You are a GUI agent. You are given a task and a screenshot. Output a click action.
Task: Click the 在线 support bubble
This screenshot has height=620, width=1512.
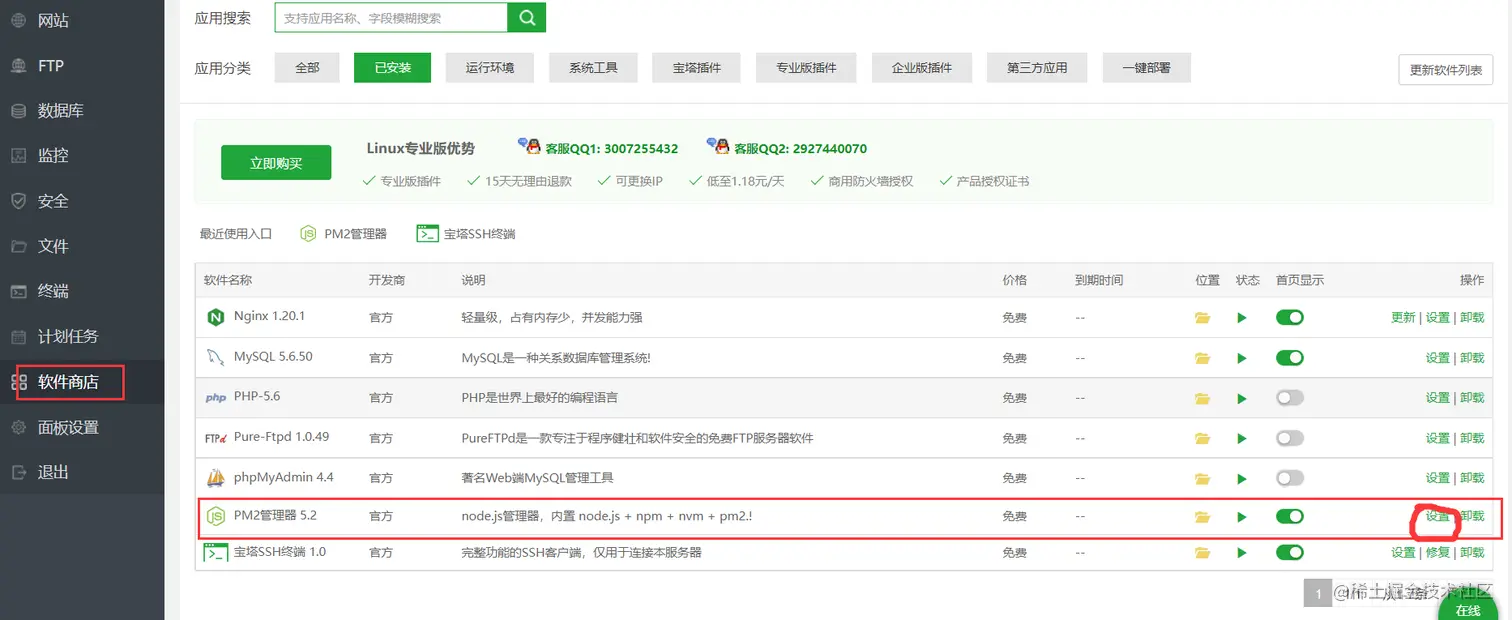pyautogui.click(x=1468, y=606)
